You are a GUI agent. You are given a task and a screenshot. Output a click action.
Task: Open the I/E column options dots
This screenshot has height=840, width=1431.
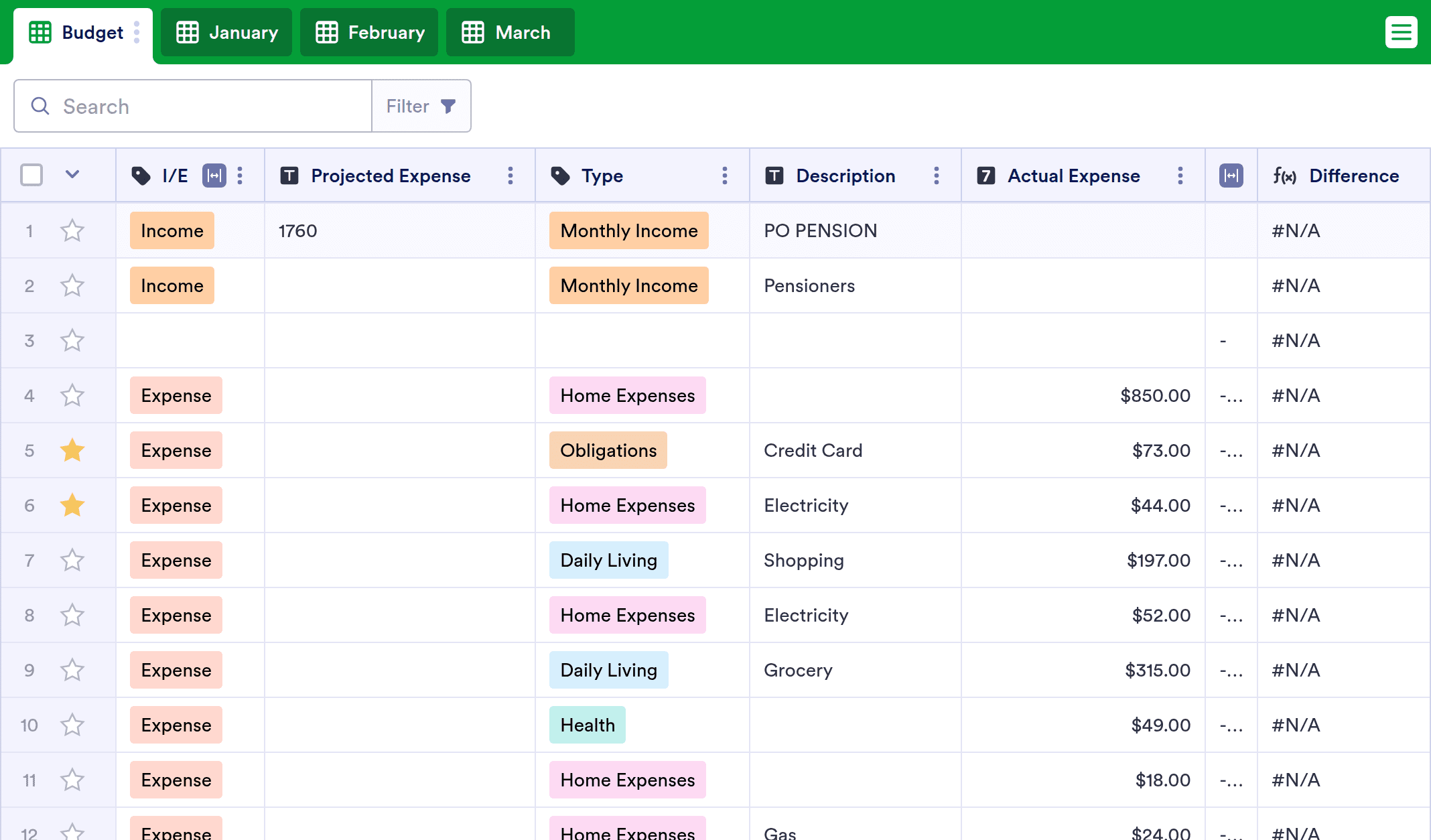click(240, 176)
